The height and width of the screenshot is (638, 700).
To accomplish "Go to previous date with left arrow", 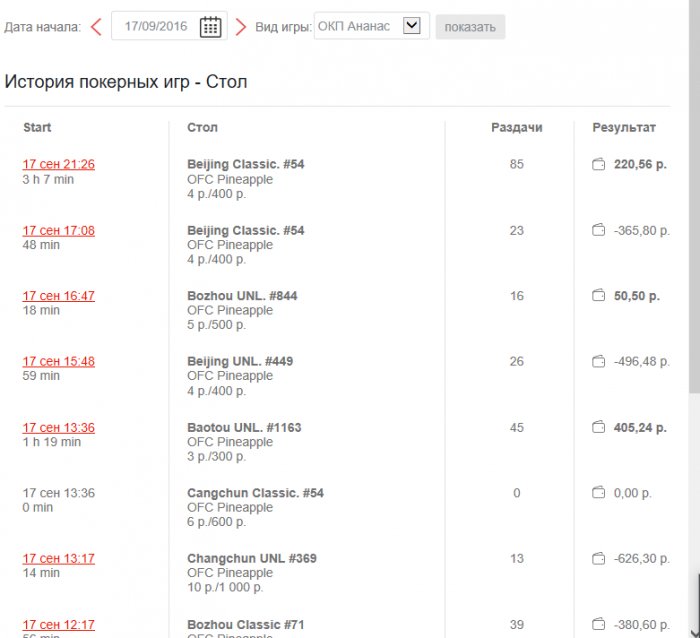I will coord(96,27).
